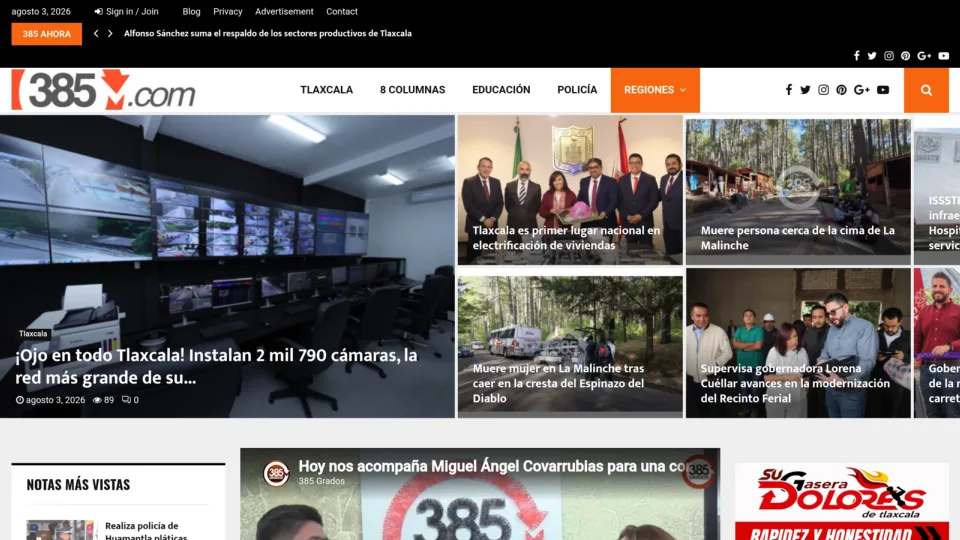Open article about Recinto Ferial modernization

(x=795, y=383)
